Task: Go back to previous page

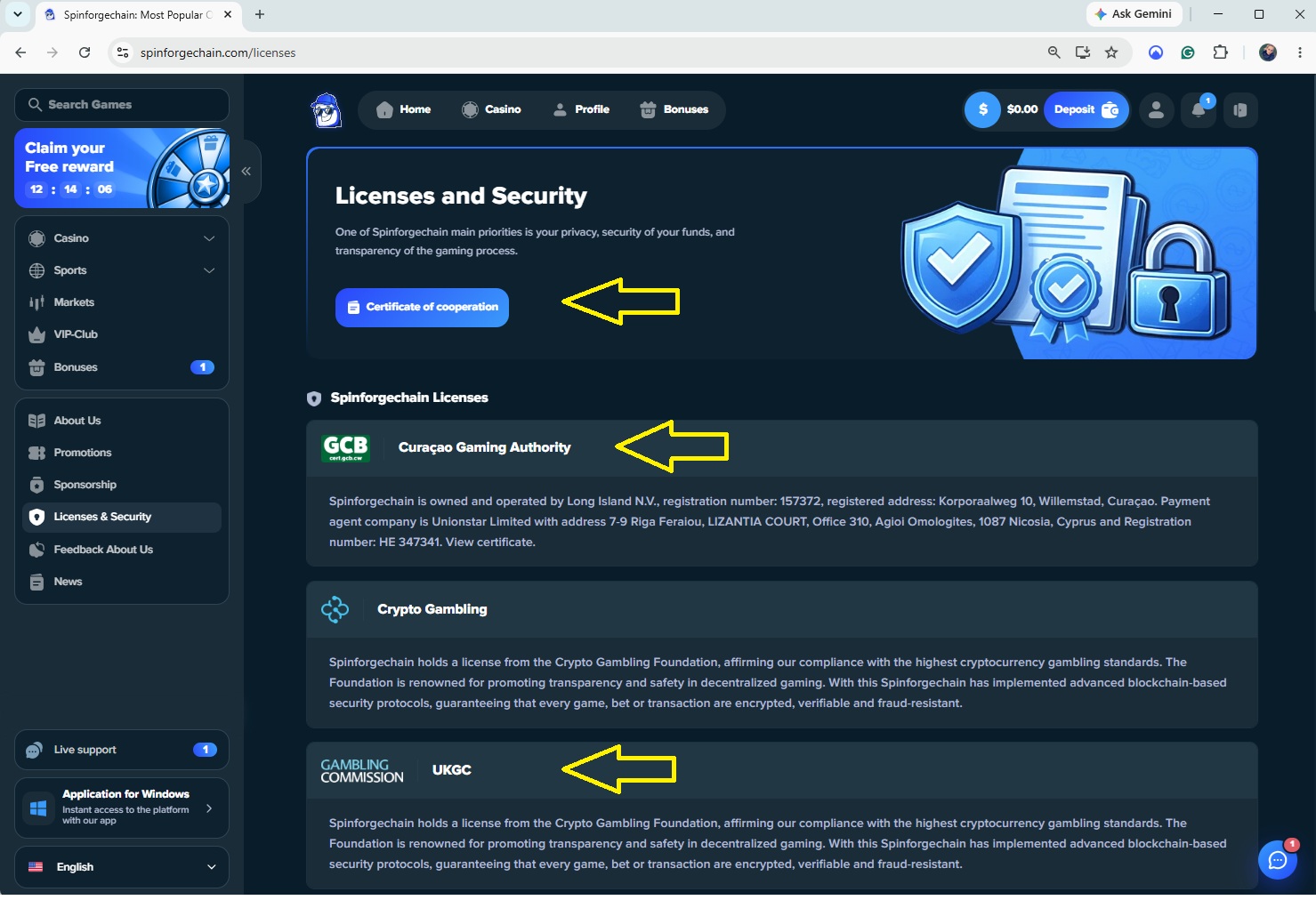Action: coord(20,52)
